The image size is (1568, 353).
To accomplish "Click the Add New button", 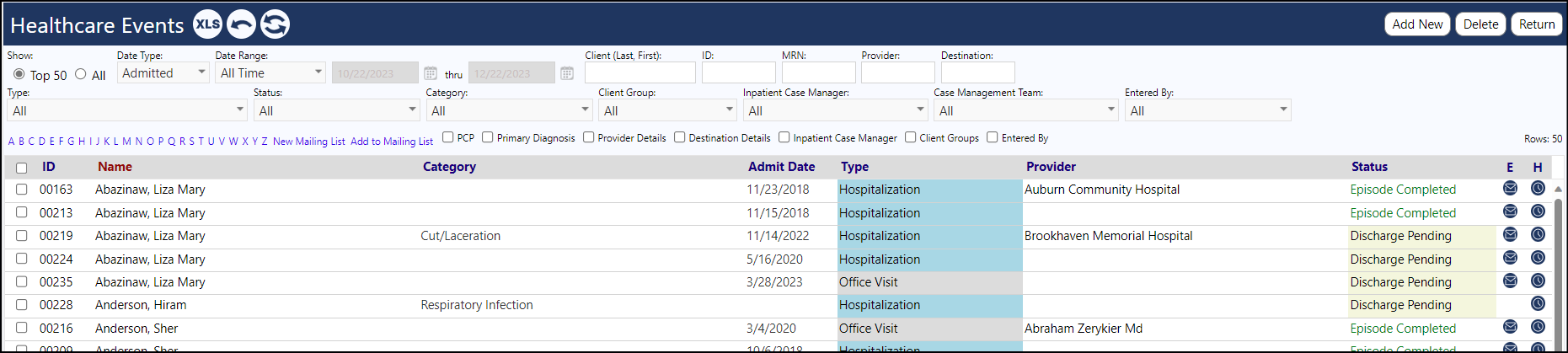I will click(1417, 24).
